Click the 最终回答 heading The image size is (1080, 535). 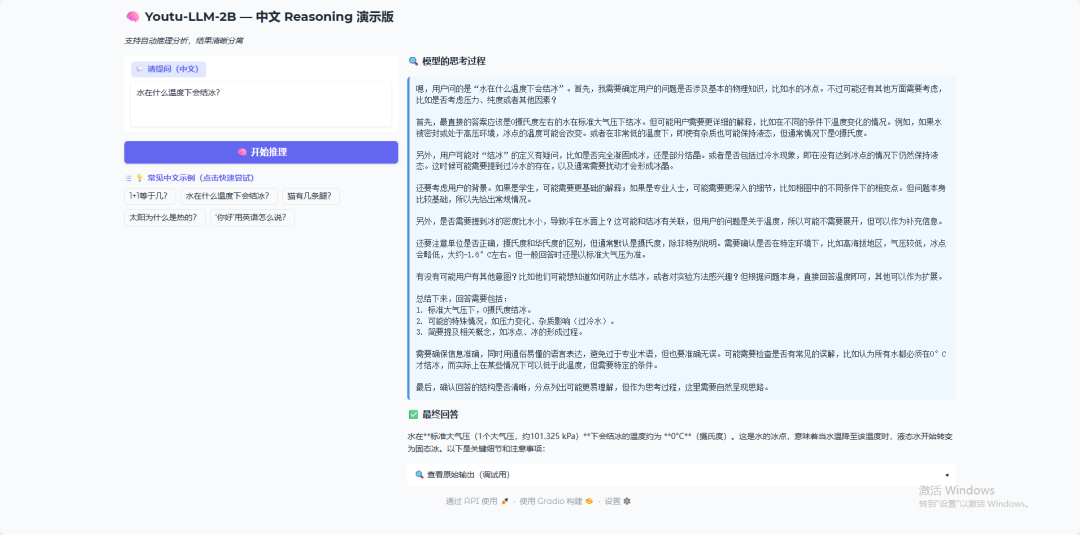pos(440,415)
